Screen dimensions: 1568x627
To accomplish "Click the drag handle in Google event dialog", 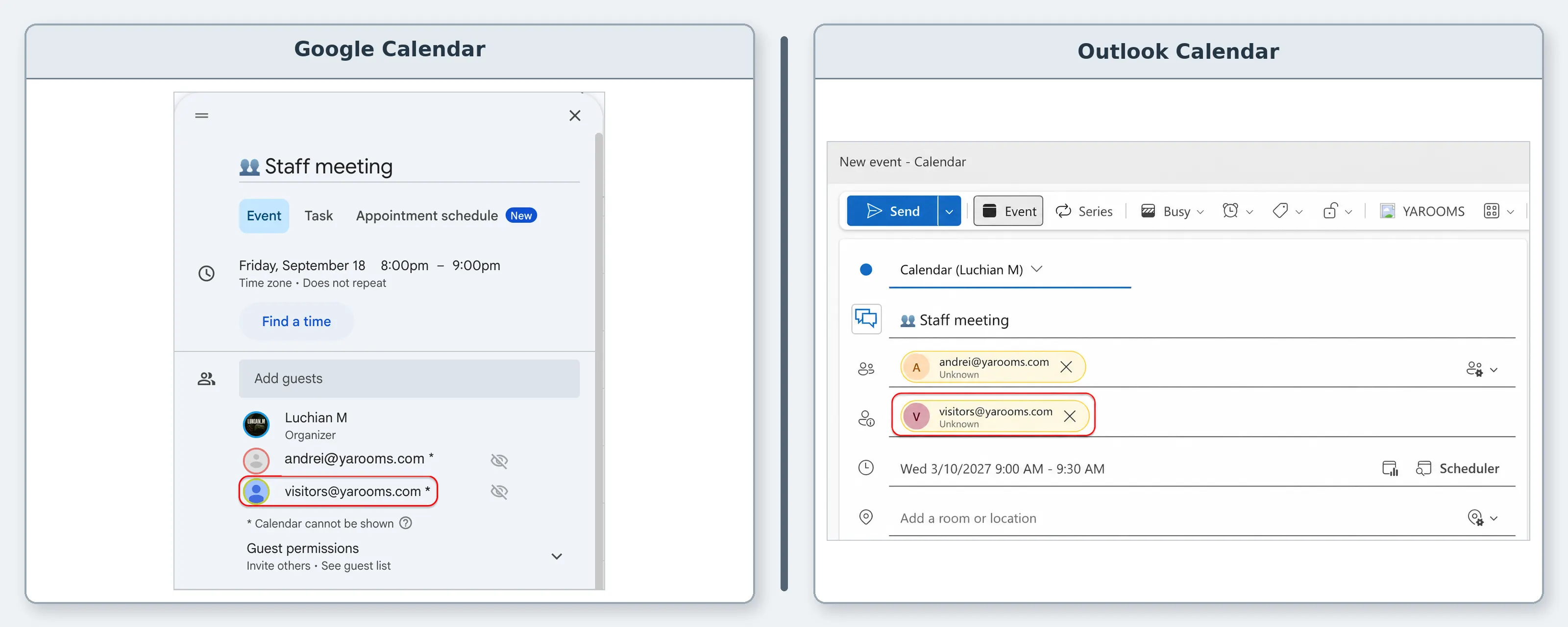I will tap(201, 116).
